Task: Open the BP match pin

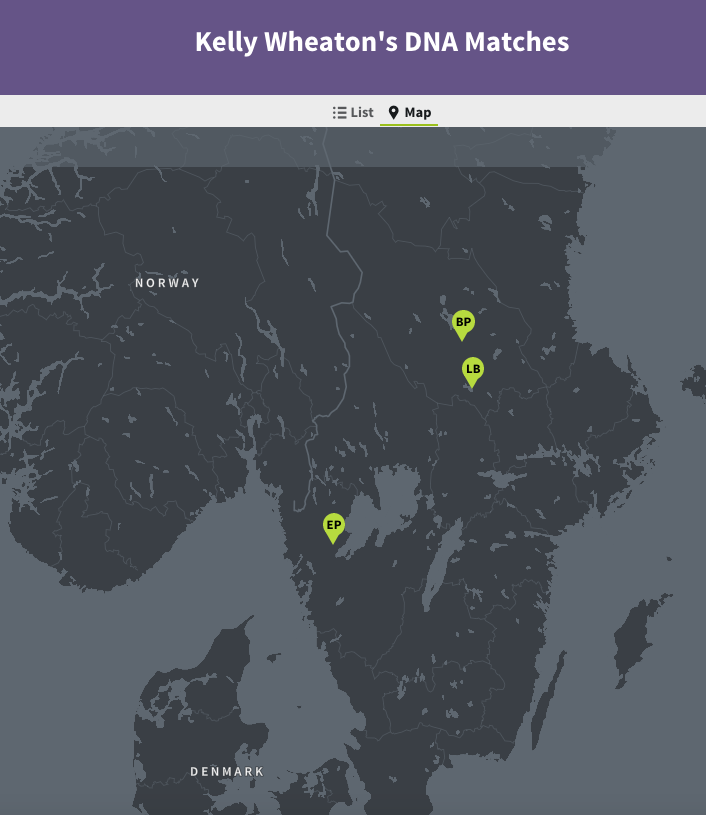Action: coord(462,322)
